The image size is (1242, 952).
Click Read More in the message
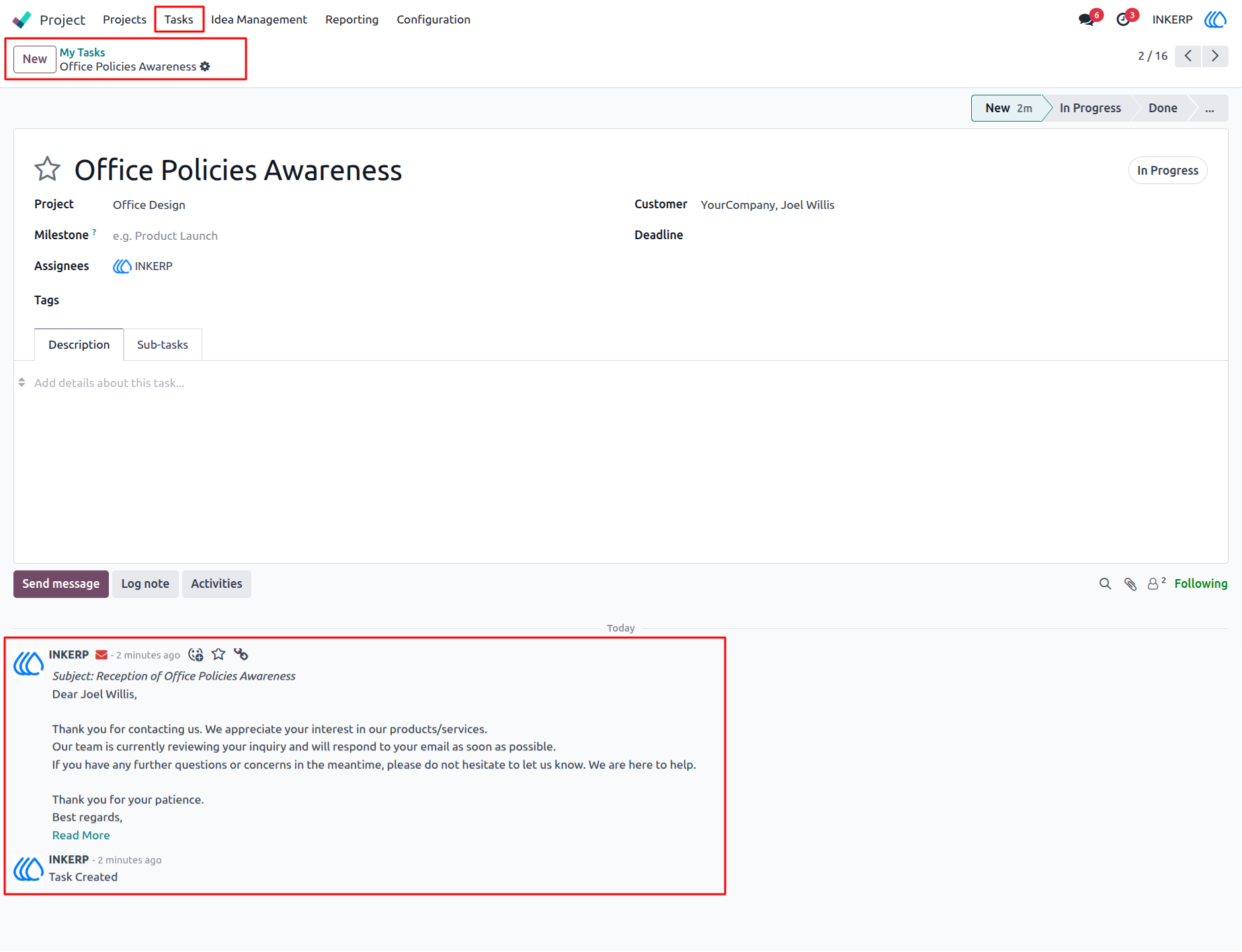click(x=81, y=835)
